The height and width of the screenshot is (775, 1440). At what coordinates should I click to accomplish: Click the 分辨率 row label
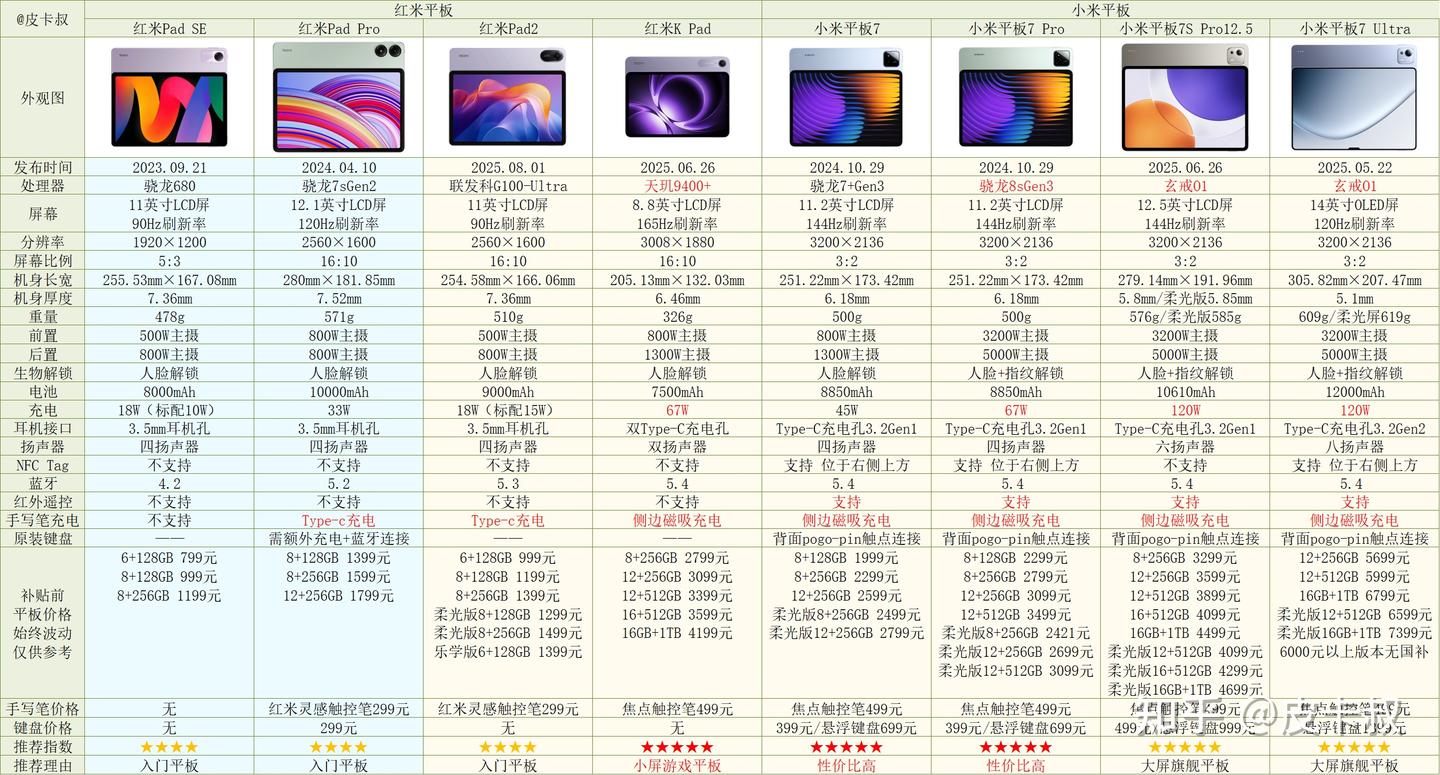[x=43, y=242]
